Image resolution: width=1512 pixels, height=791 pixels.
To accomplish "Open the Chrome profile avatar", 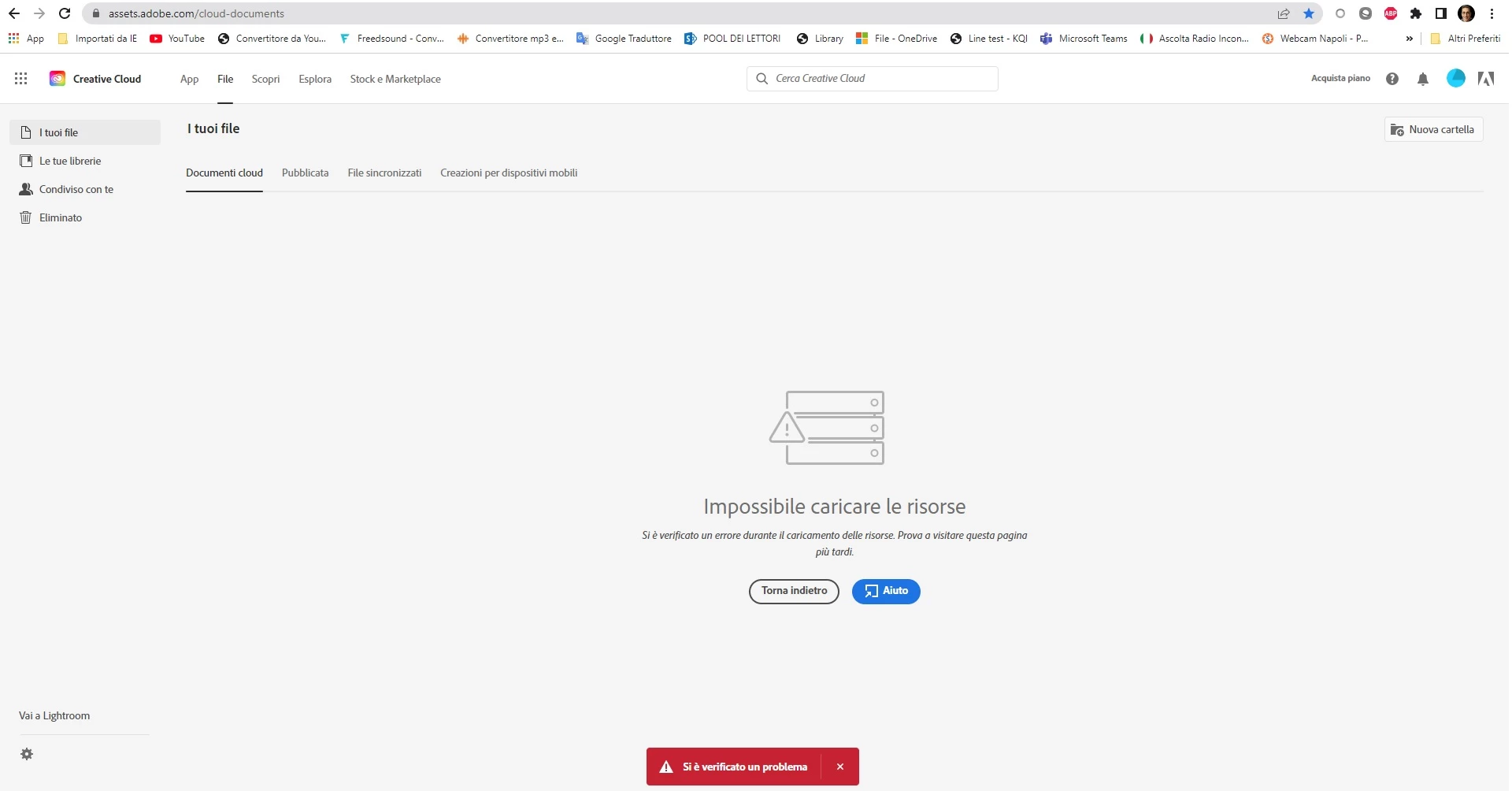I will coord(1466,13).
